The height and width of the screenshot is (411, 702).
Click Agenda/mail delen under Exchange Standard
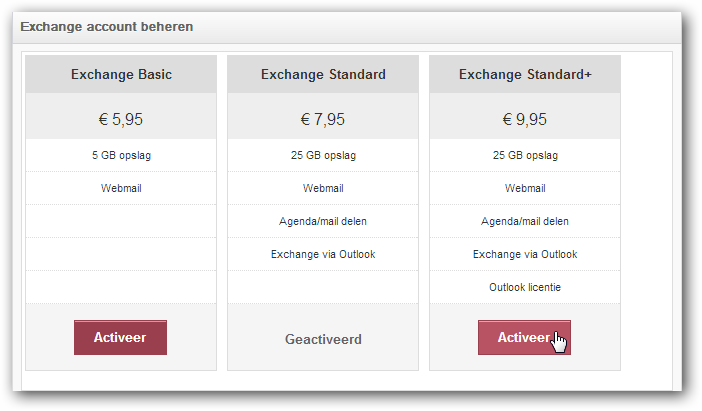click(323, 221)
